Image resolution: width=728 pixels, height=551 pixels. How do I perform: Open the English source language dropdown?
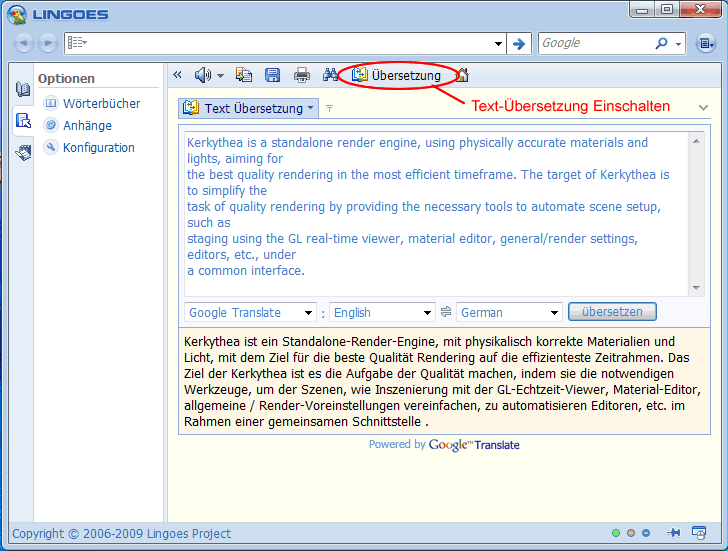pos(383,312)
